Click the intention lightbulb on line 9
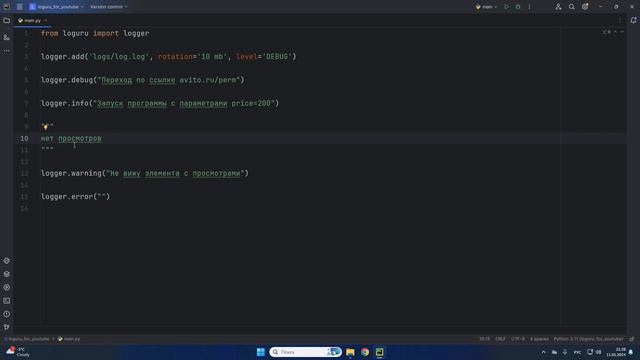Screen dimensions: 640x360 coord(45,127)
